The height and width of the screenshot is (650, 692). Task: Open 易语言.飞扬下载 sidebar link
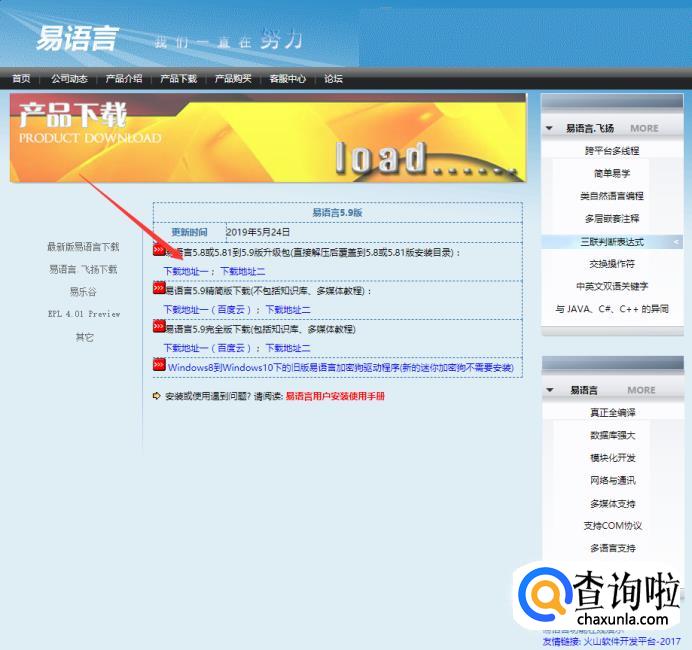click(x=83, y=269)
